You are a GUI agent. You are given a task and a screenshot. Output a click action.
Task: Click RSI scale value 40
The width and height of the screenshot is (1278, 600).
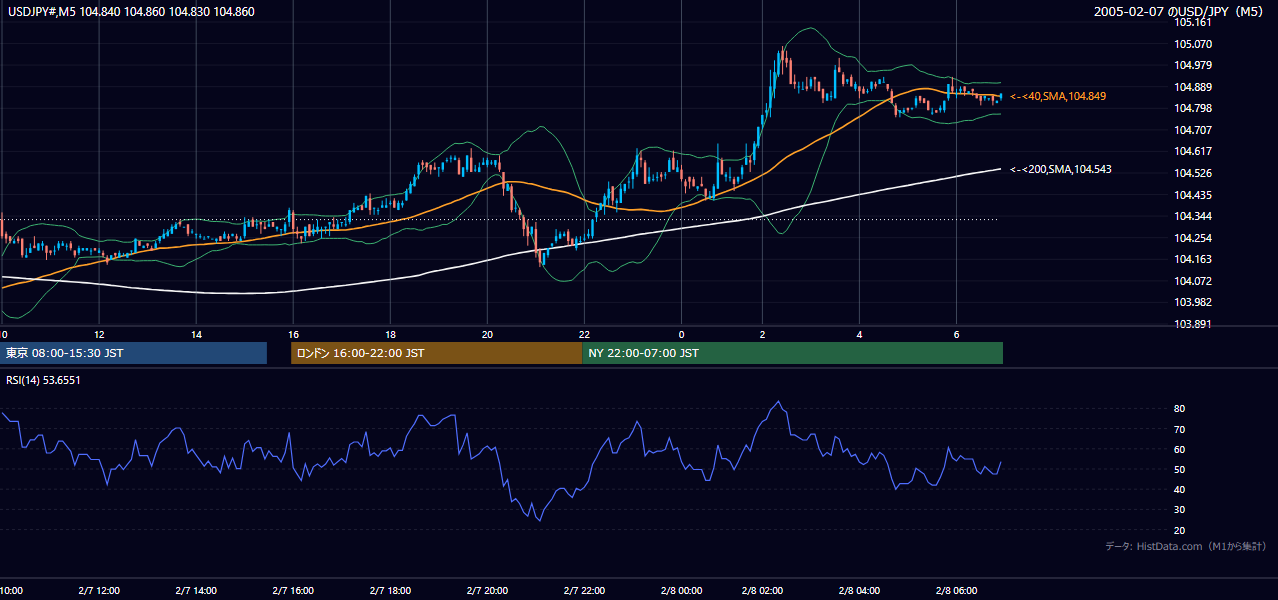pyautogui.click(x=1180, y=489)
